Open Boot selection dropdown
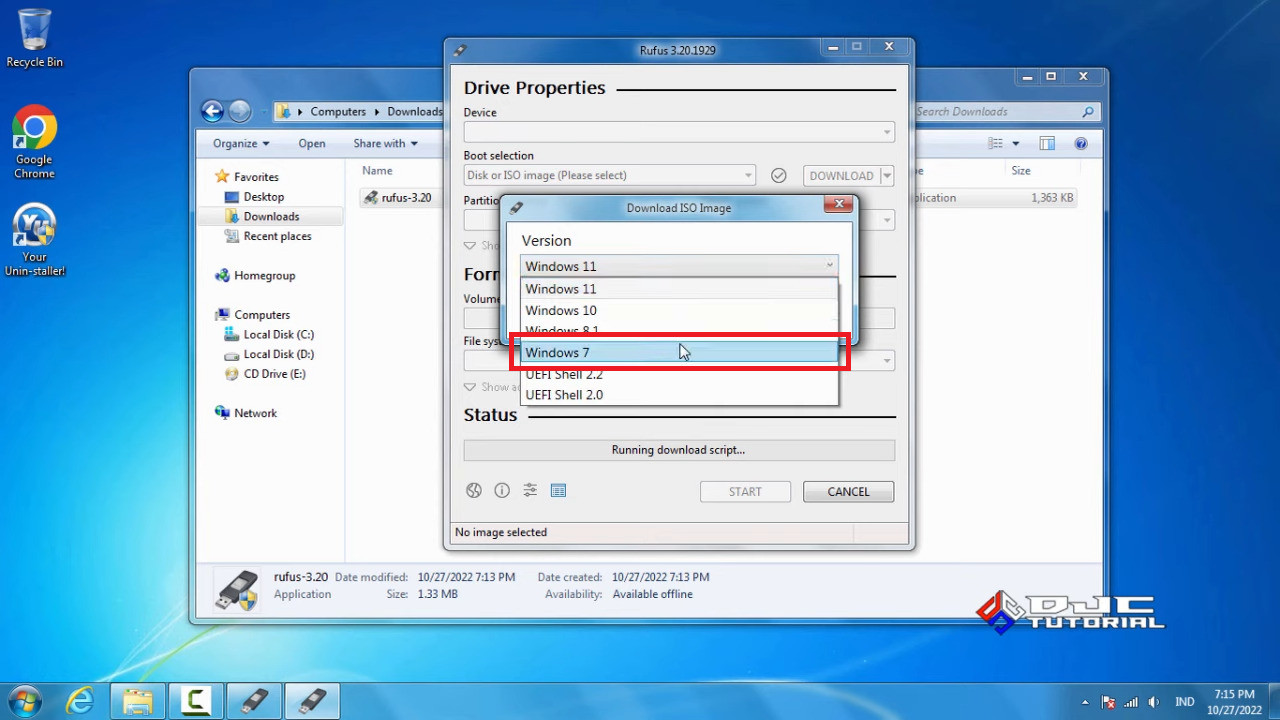Image resolution: width=1280 pixels, height=720 pixels. pos(609,175)
